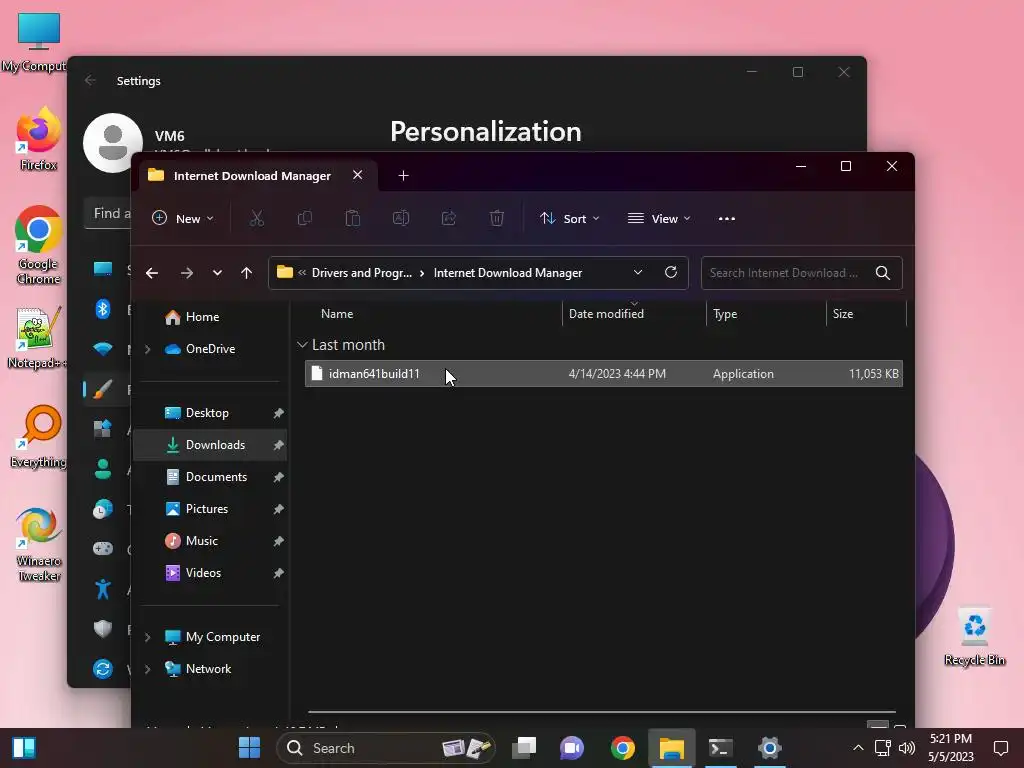1024x768 pixels.
Task: Collapse the Last month group
Action: click(x=302, y=344)
